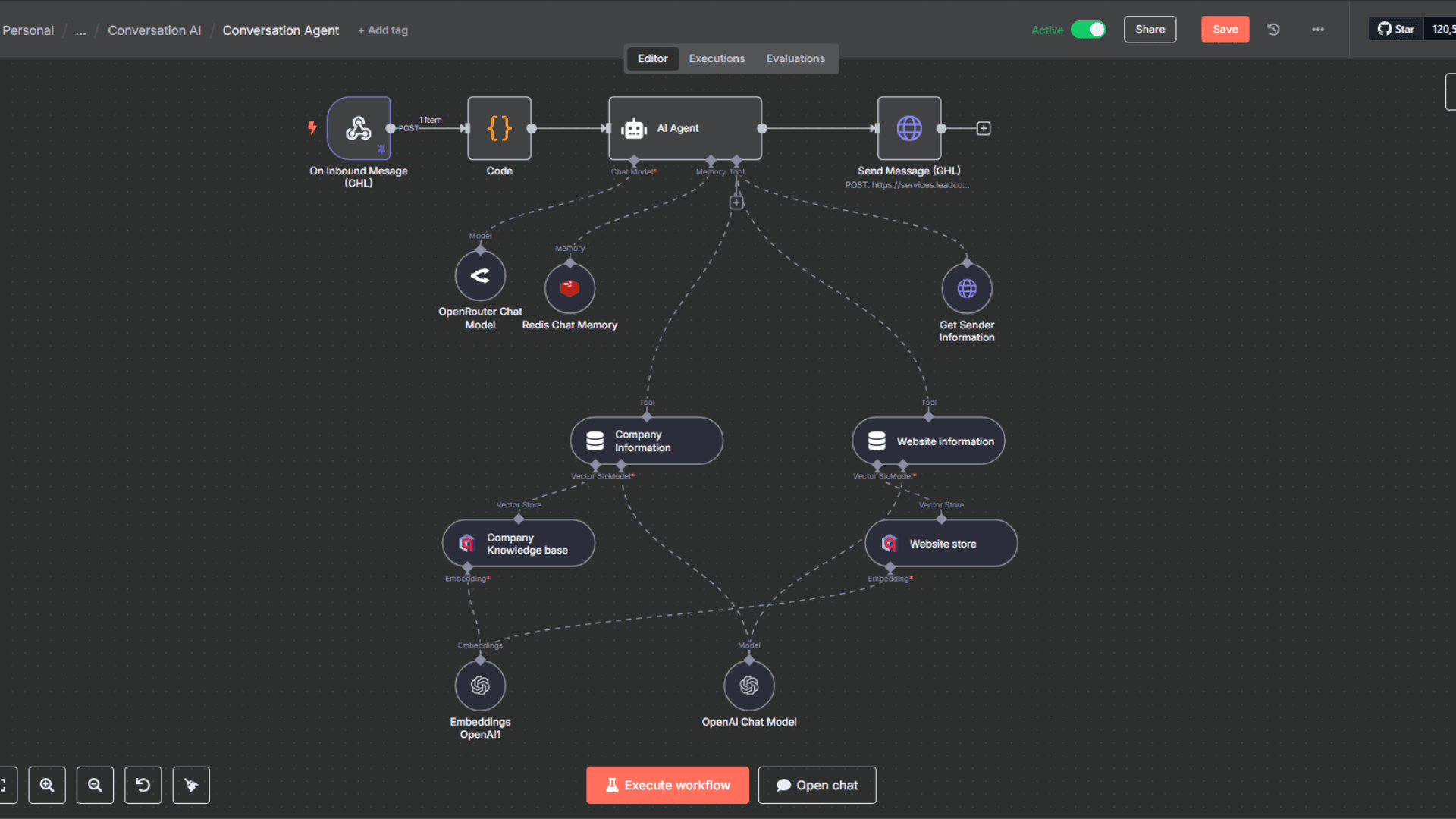
Task: Open the Code node
Action: click(499, 128)
